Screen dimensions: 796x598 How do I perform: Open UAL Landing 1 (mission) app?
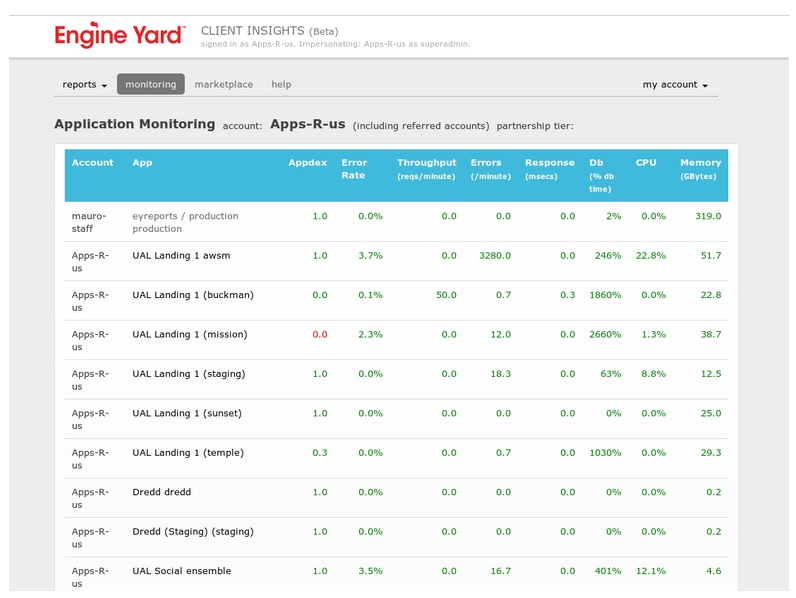pyautogui.click(x=190, y=335)
